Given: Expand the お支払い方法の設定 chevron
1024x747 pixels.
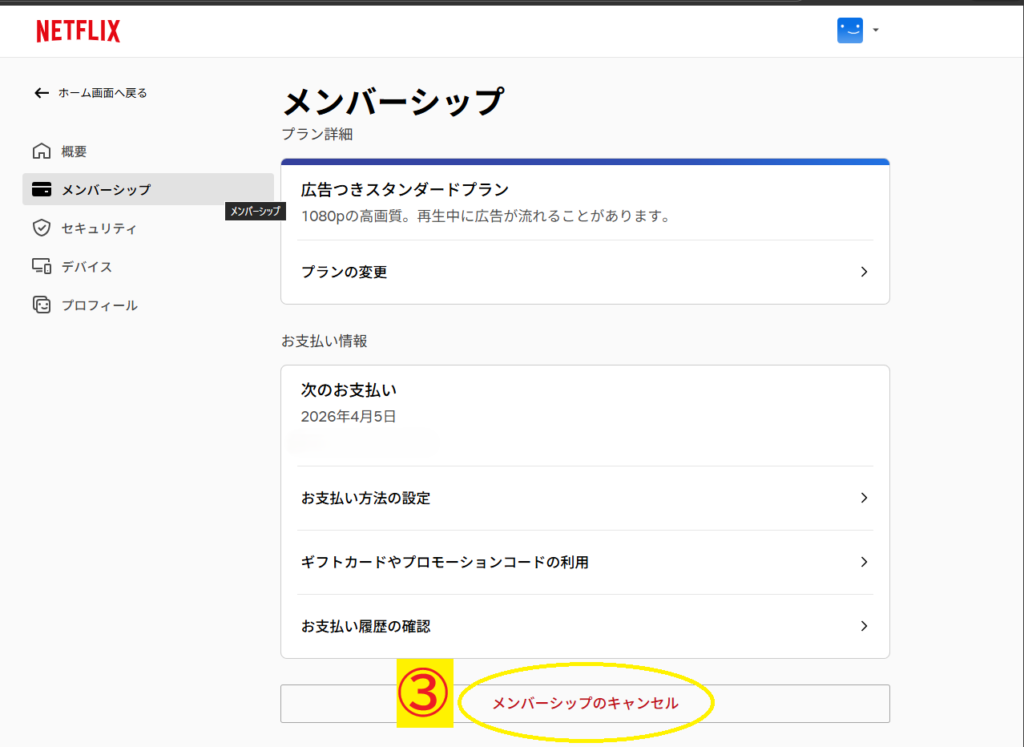Looking at the screenshot, I should coord(864,498).
